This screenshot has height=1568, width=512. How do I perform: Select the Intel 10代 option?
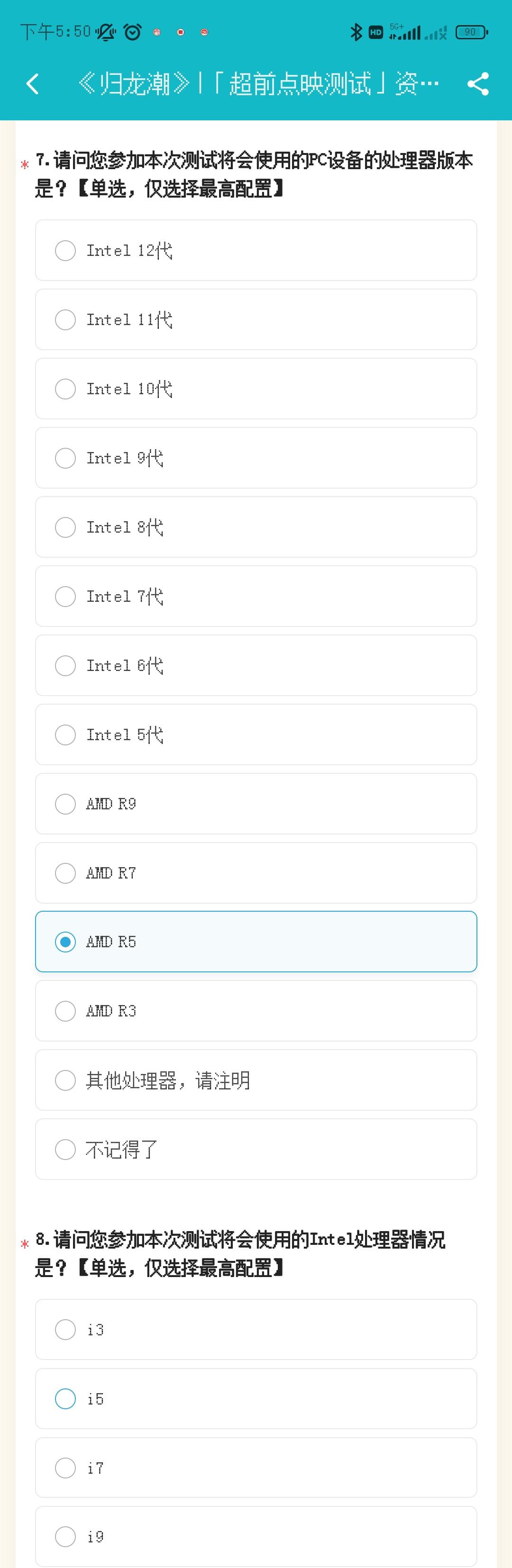click(x=65, y=389)
